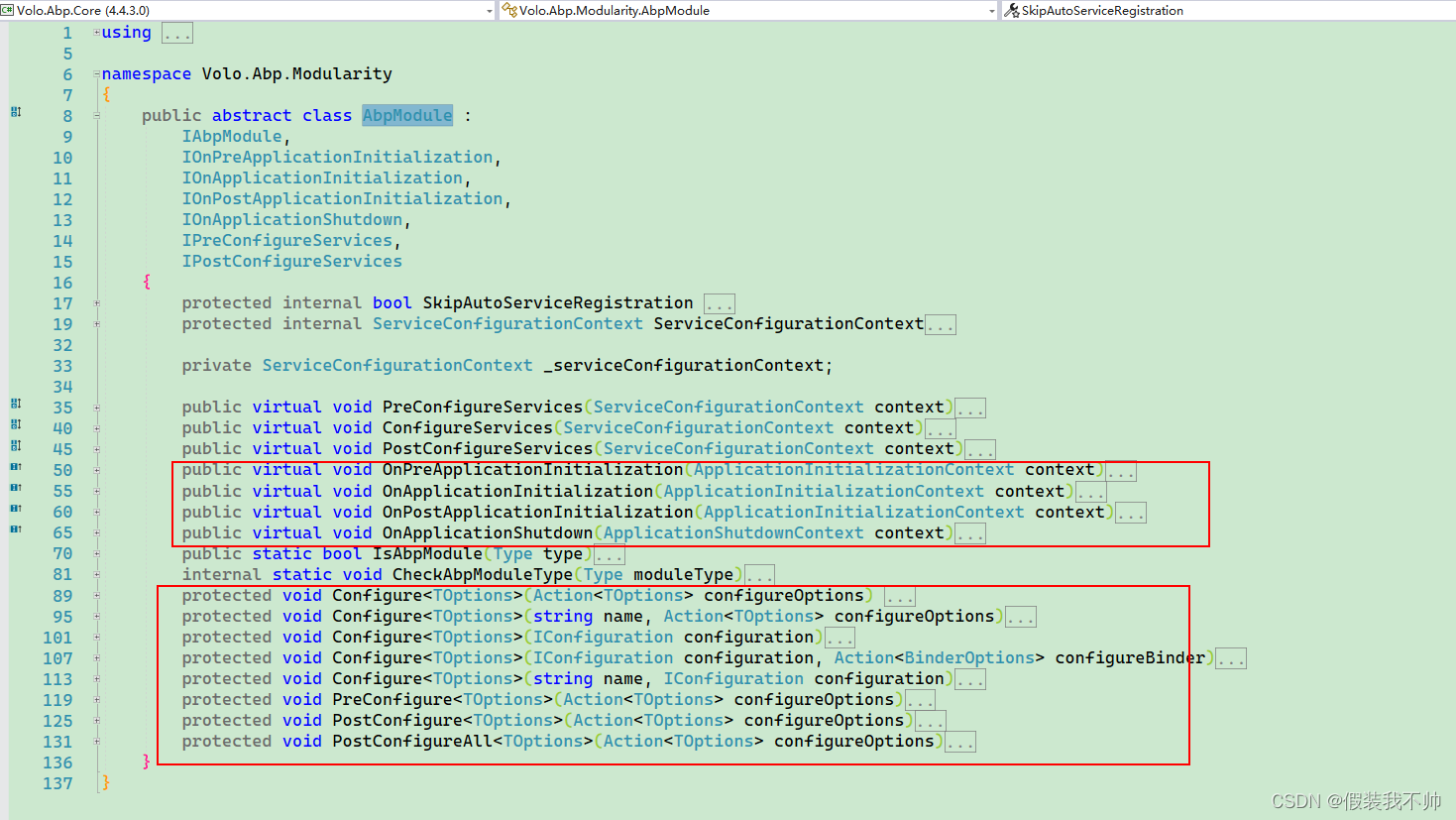This screenshot has width=1456, height=820.
Task: Click line number 33 in the gutter
Action: (62, 366)
